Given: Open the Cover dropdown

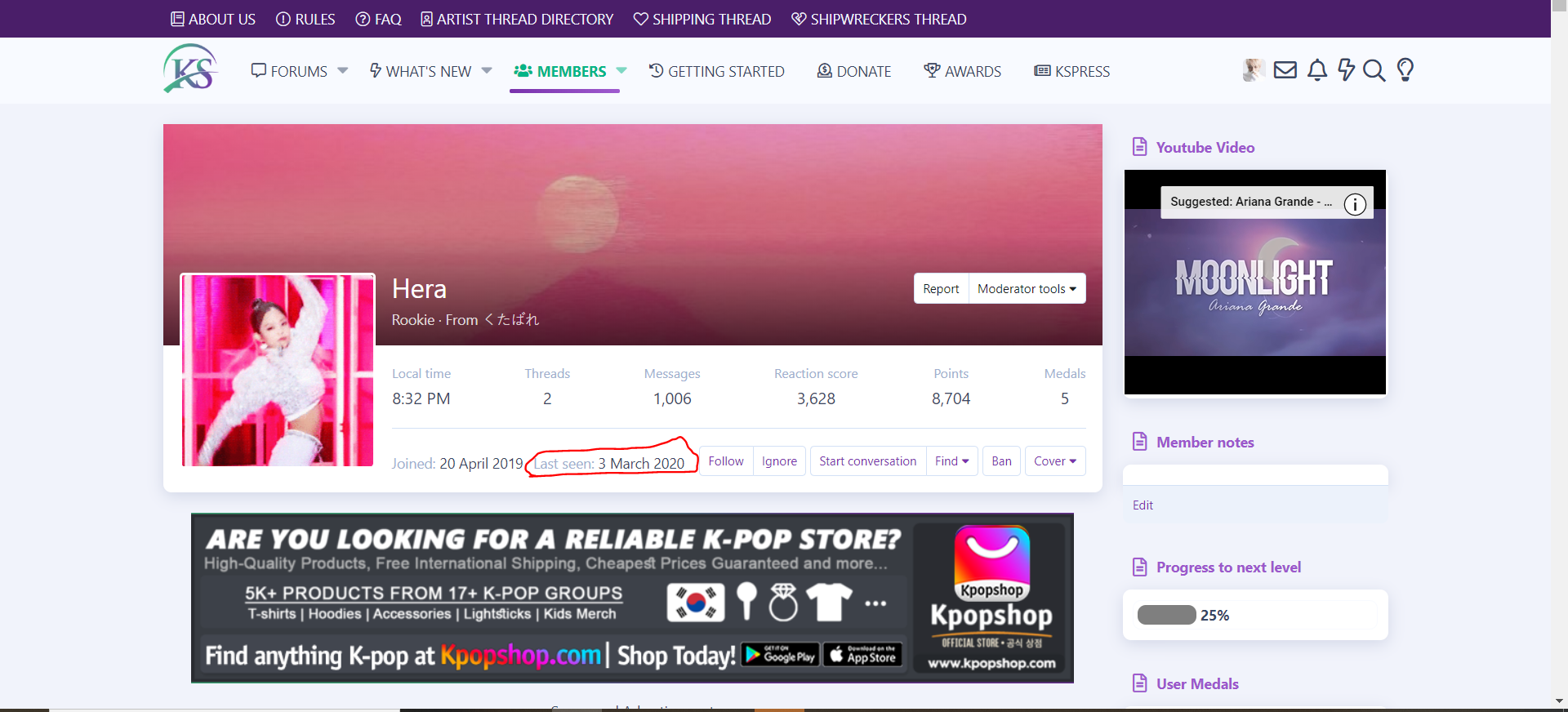Looking at the screenshot, I should coord(1055,461).
